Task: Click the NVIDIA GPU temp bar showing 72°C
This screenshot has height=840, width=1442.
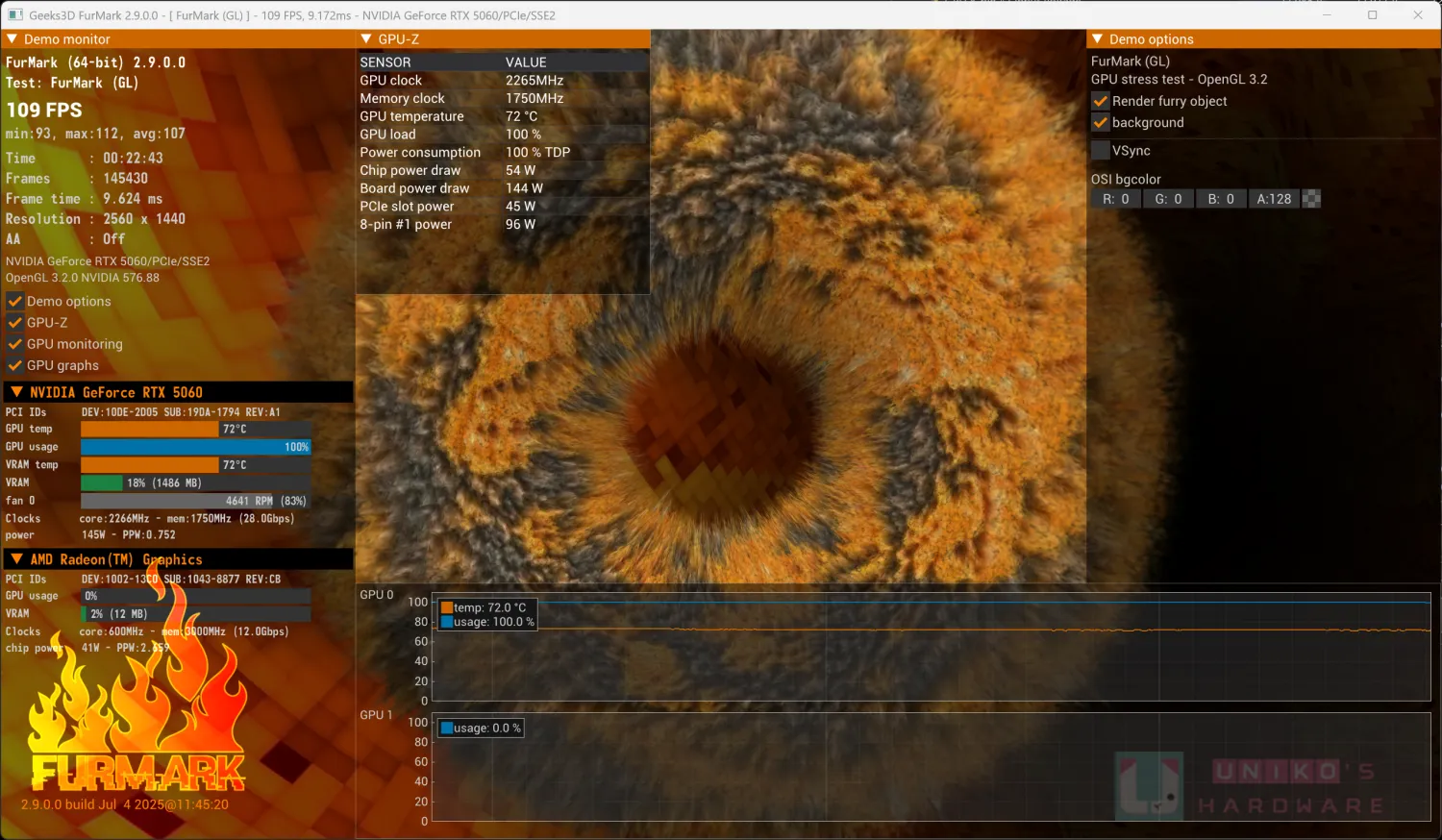Action: point(195,429)
